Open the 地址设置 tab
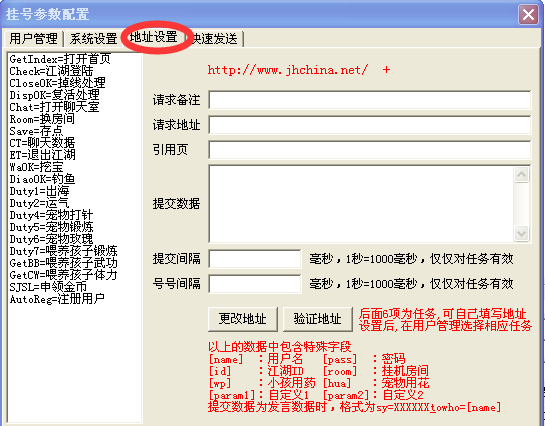This screenshot has height=426, width=545. coord(154,37)
